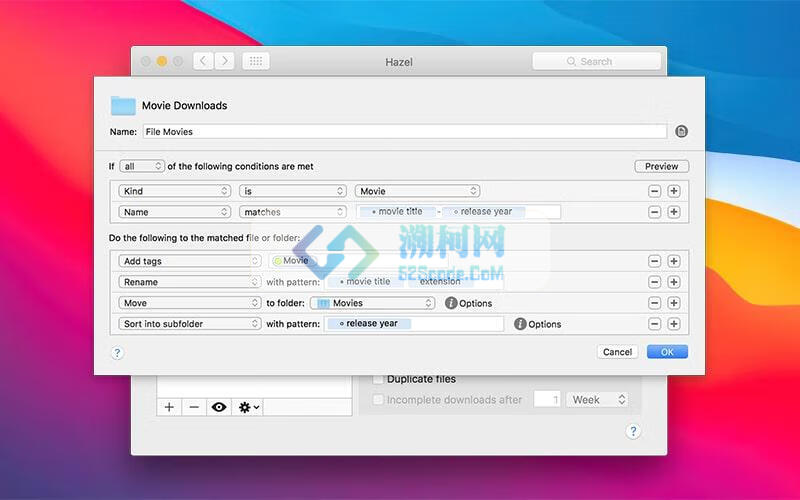Click the forward navigation arrow in Hazel window
The height and width of the screenshot is (500, 800).
(224, 61)
